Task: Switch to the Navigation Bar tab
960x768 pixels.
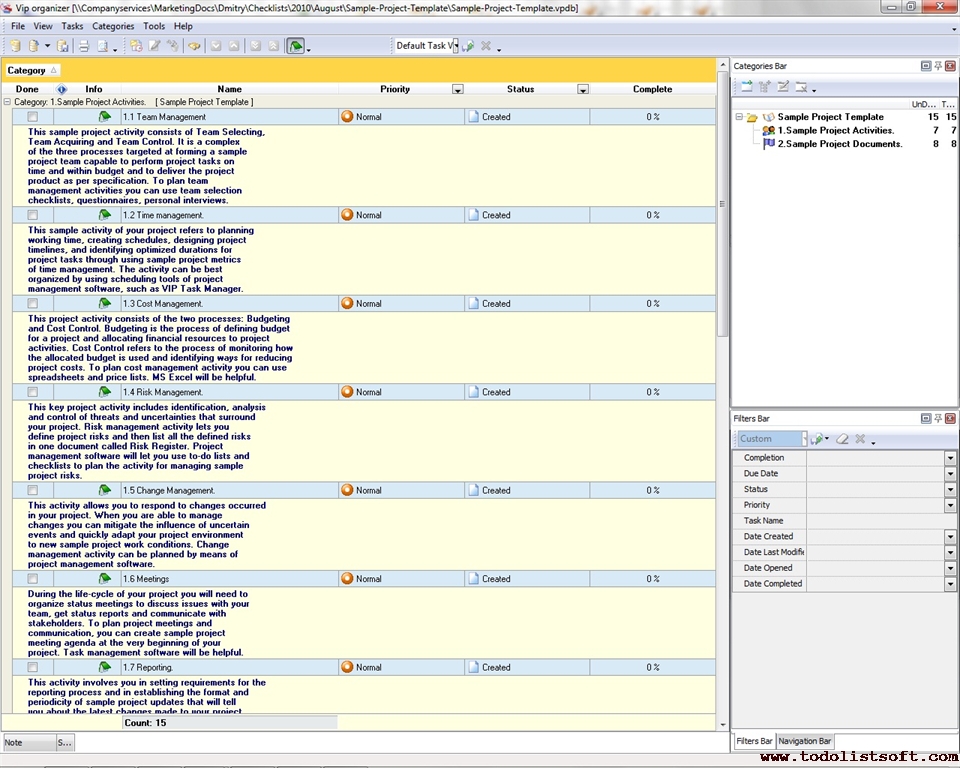Action: point(805,741)
